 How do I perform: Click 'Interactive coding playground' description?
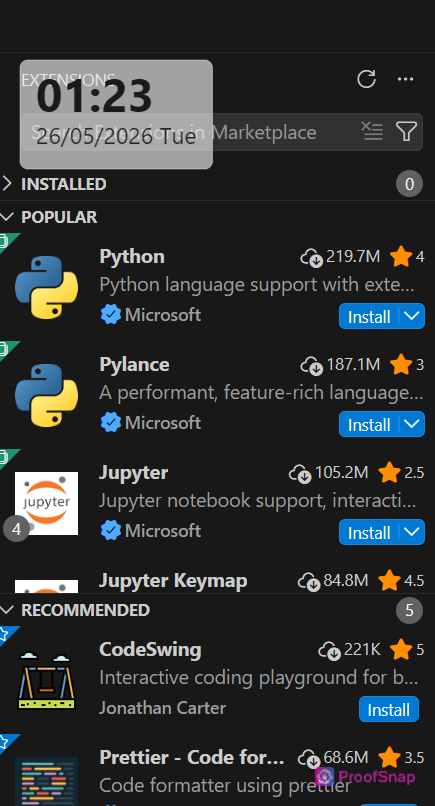(258, 677)
